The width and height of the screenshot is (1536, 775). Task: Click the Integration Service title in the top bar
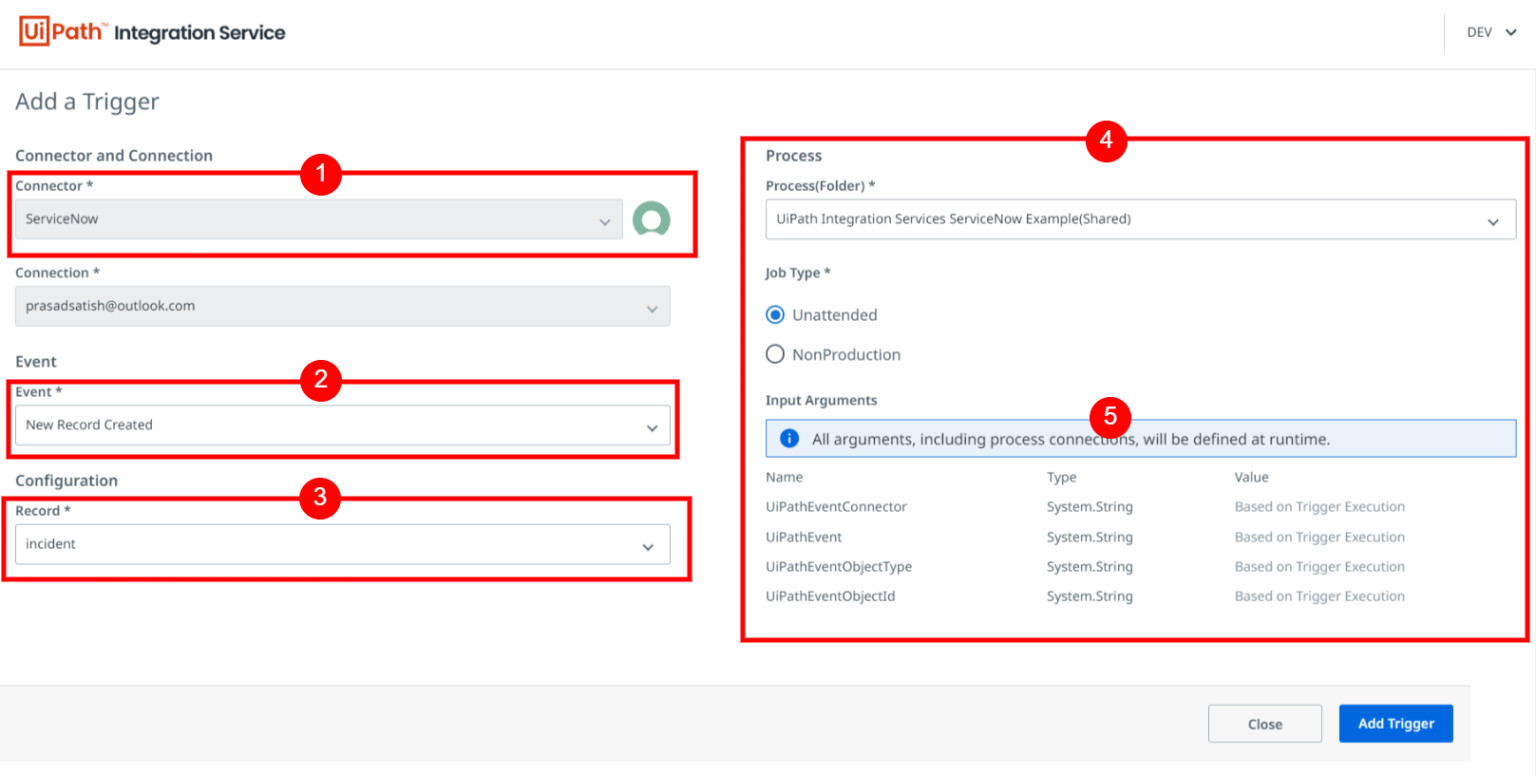pyautogui.click(x=200, y=31)
